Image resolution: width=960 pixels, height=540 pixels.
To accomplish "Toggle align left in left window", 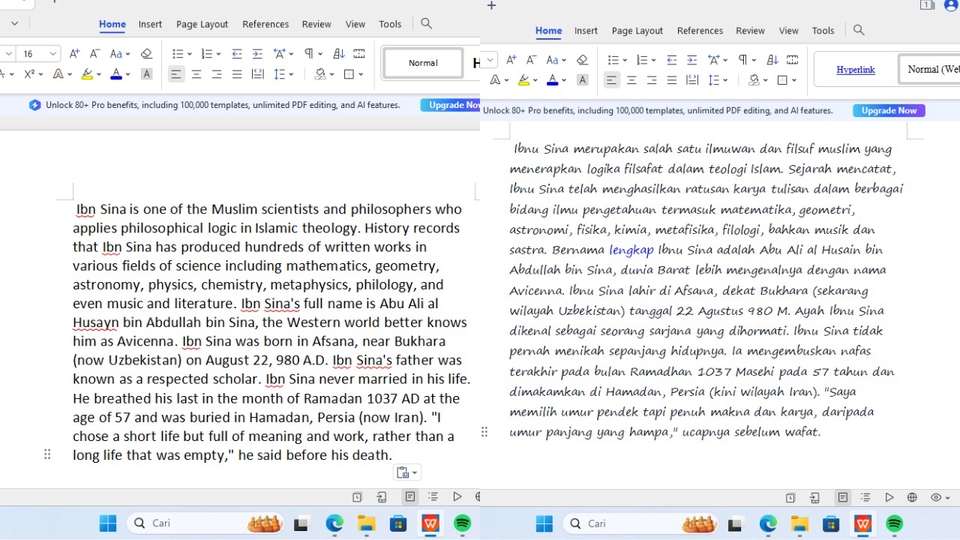I will [x=176, y=74].
